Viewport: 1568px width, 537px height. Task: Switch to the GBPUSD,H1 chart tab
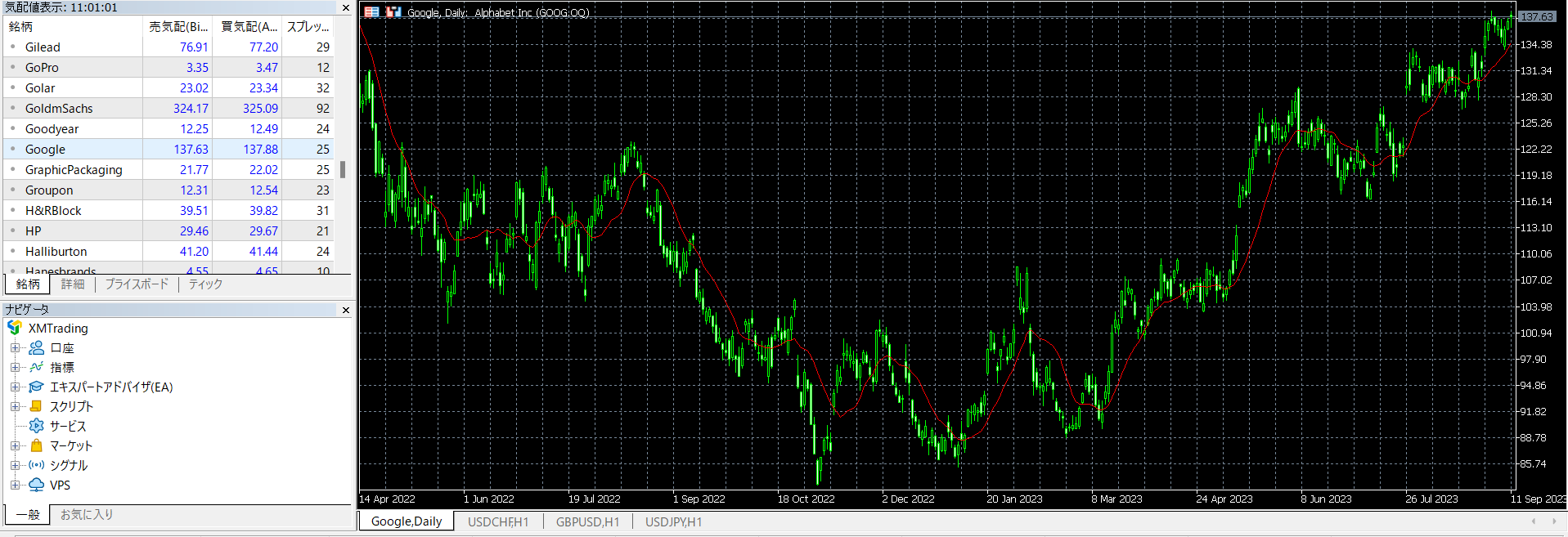click(587, 521)
